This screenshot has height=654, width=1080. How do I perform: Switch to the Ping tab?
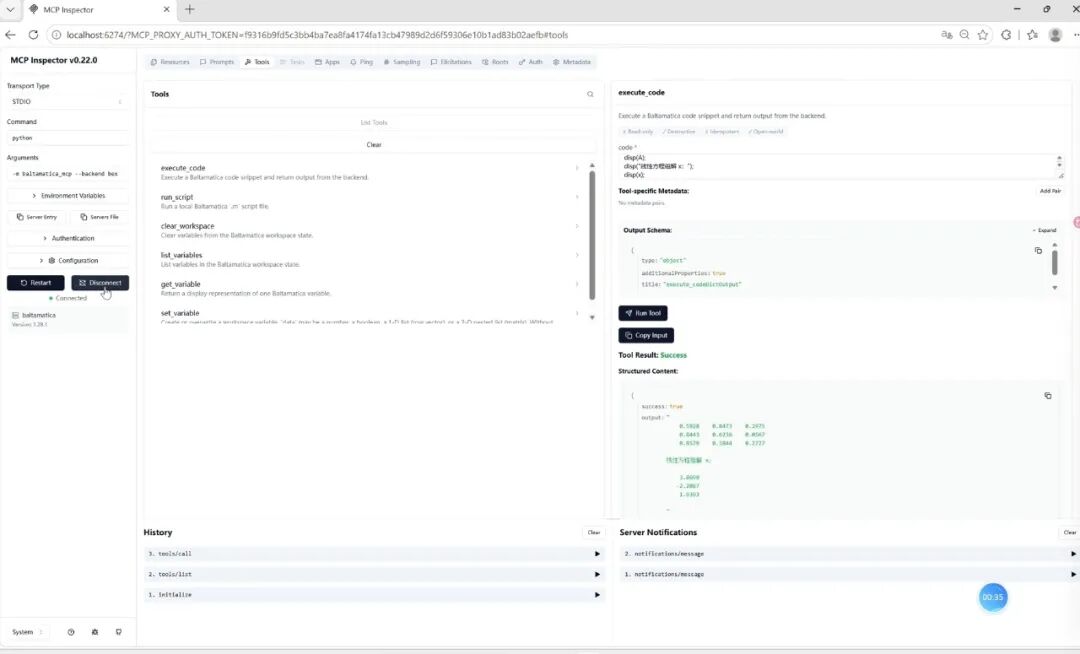pyautogui.click(x=362, y=62)
